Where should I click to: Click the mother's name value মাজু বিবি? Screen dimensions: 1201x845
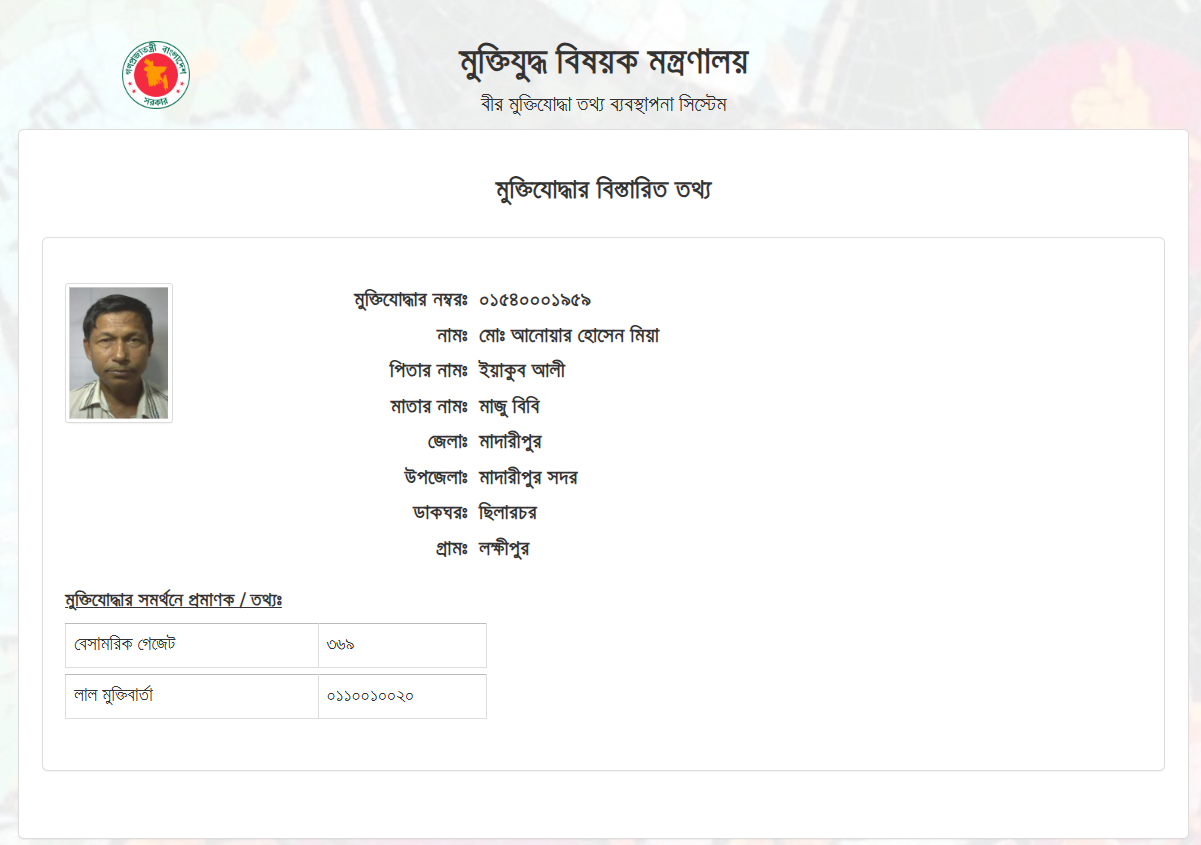click(x=510, y=407)
